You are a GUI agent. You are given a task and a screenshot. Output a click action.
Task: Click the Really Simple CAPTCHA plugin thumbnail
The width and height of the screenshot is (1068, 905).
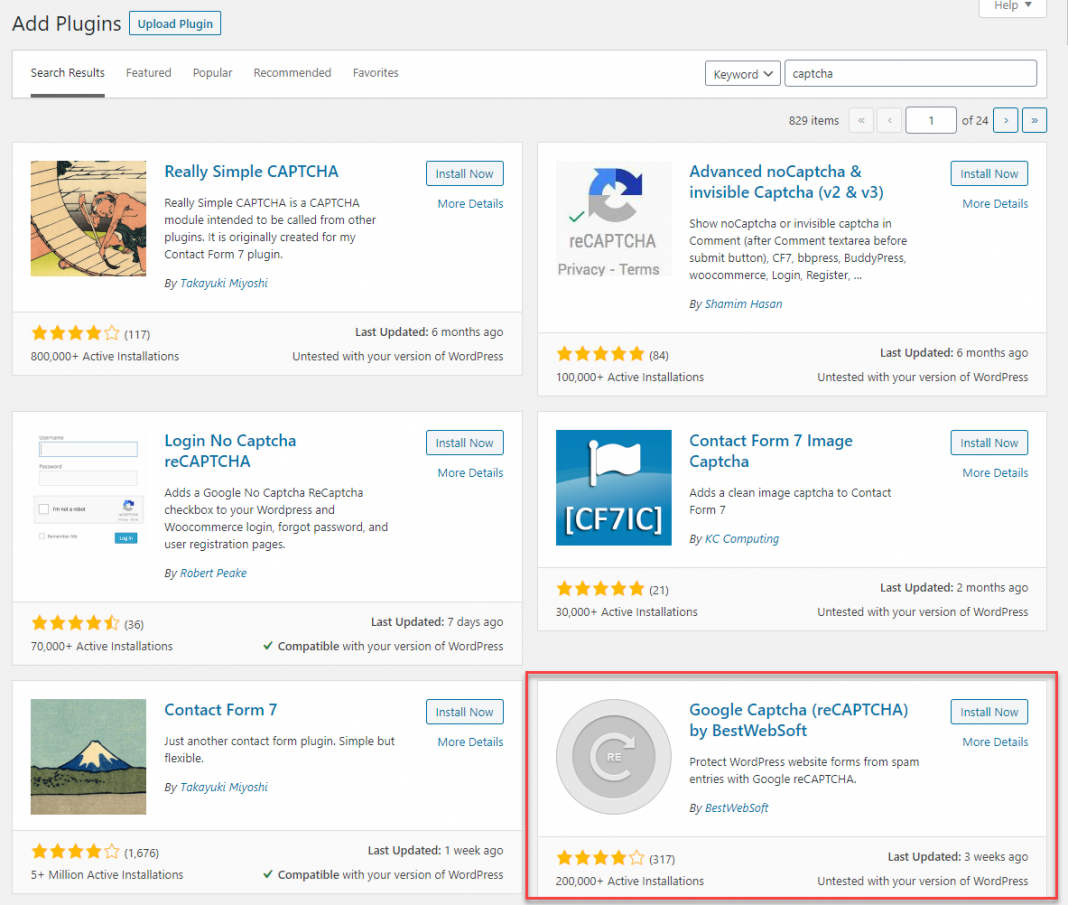(88, 218)
